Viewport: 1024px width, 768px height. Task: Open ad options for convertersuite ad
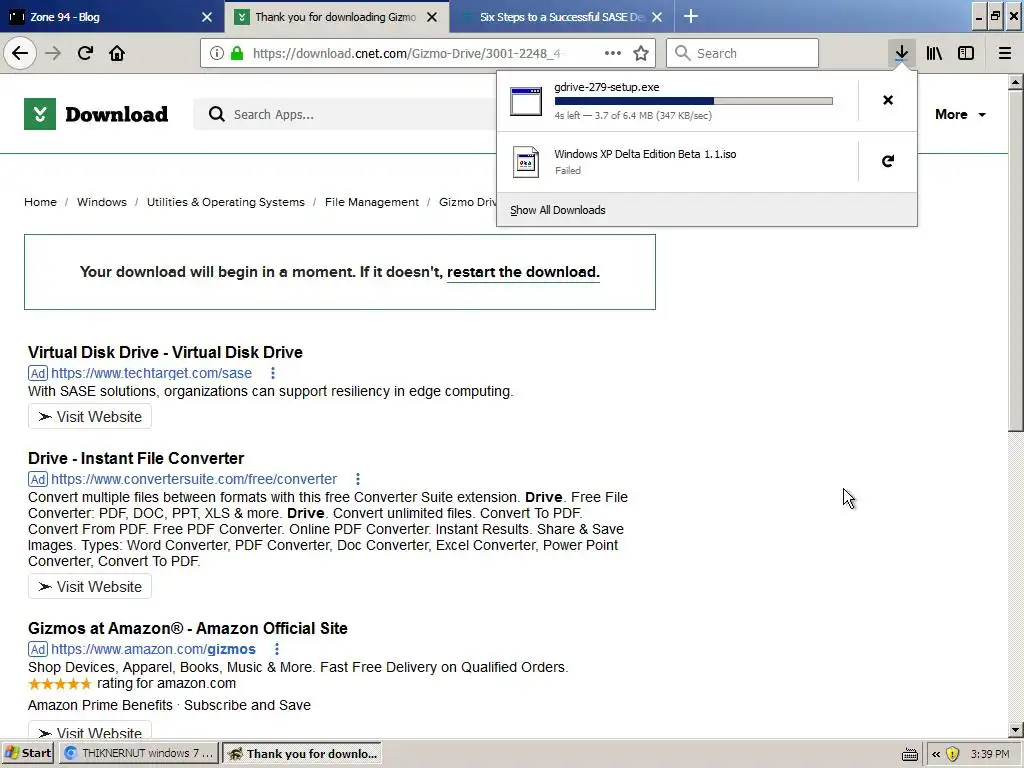point(358,479)
